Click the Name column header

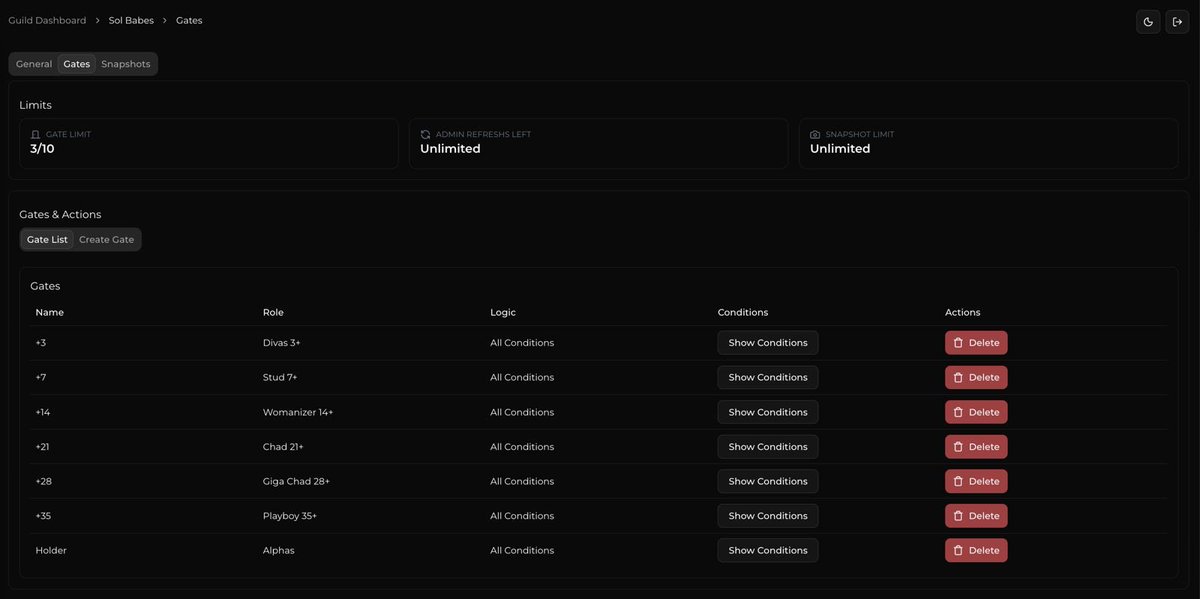coord(49,312)
